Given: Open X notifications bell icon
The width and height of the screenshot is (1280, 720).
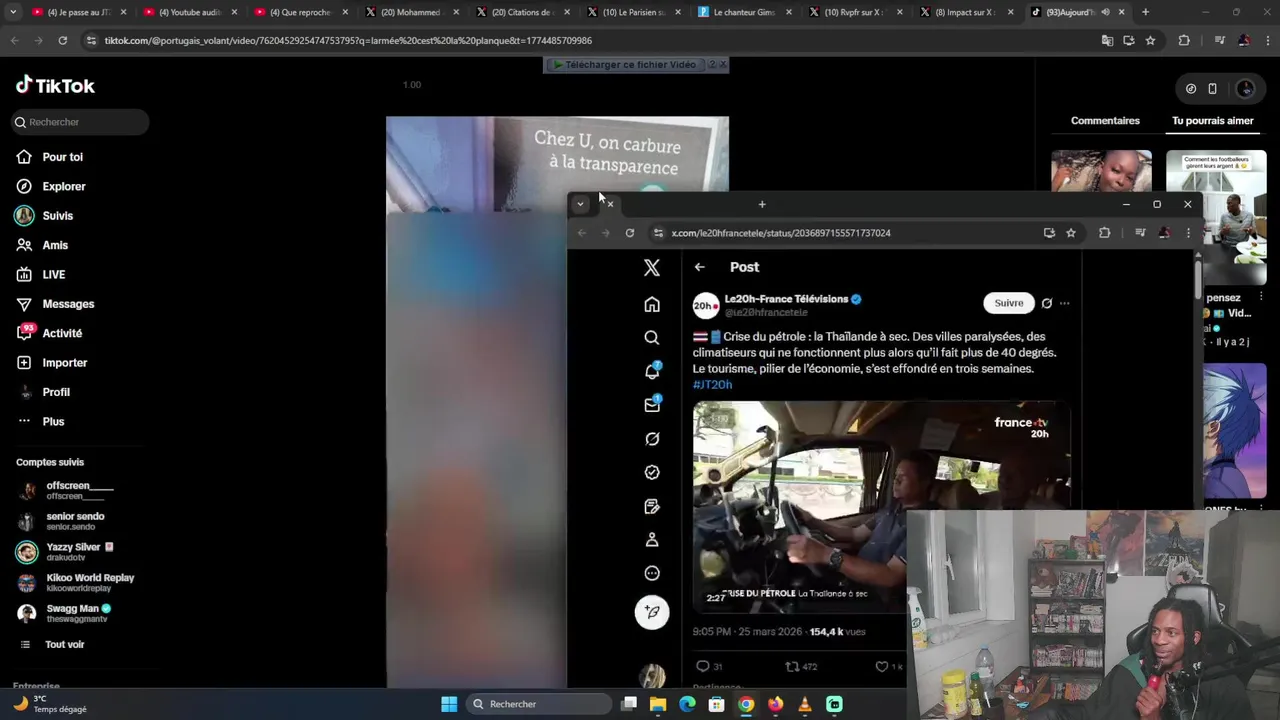Looking at the screenshot, I should click(652, 371).
